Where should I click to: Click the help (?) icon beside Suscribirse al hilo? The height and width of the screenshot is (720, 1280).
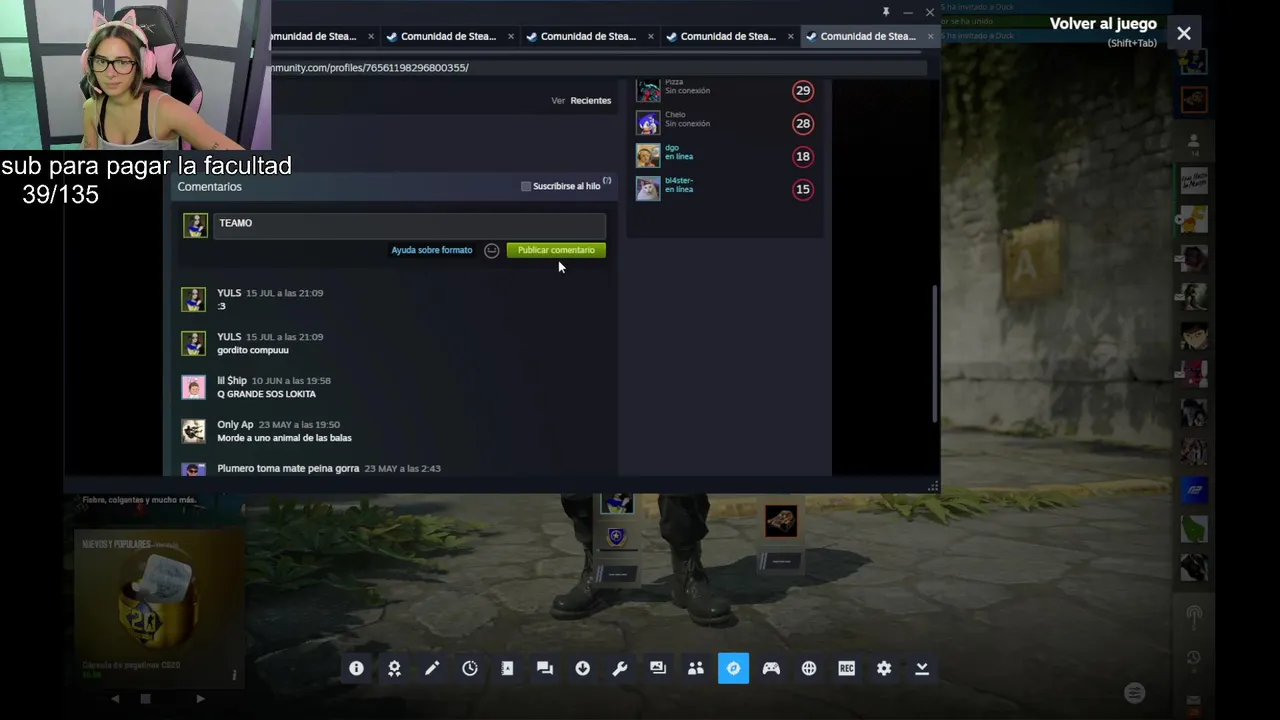607,181
